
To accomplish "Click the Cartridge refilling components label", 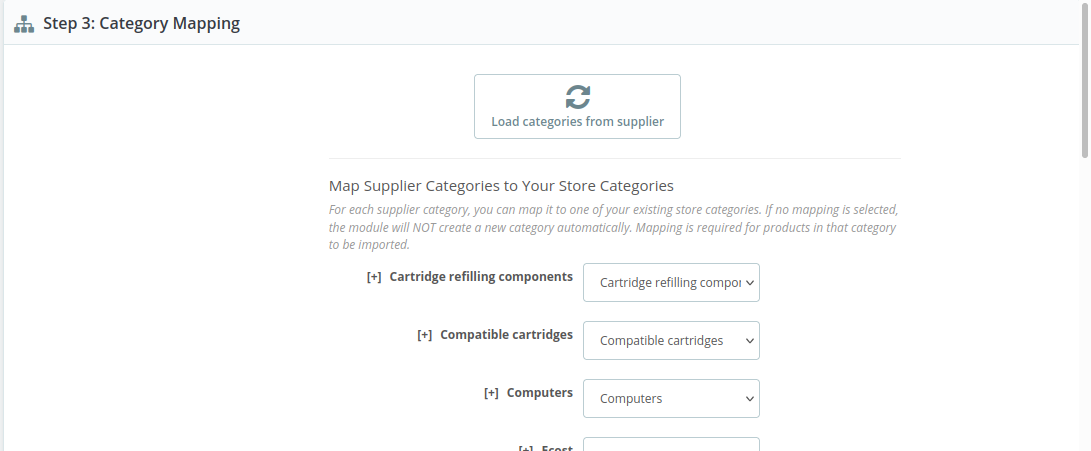I will click(x=481, y=277).
